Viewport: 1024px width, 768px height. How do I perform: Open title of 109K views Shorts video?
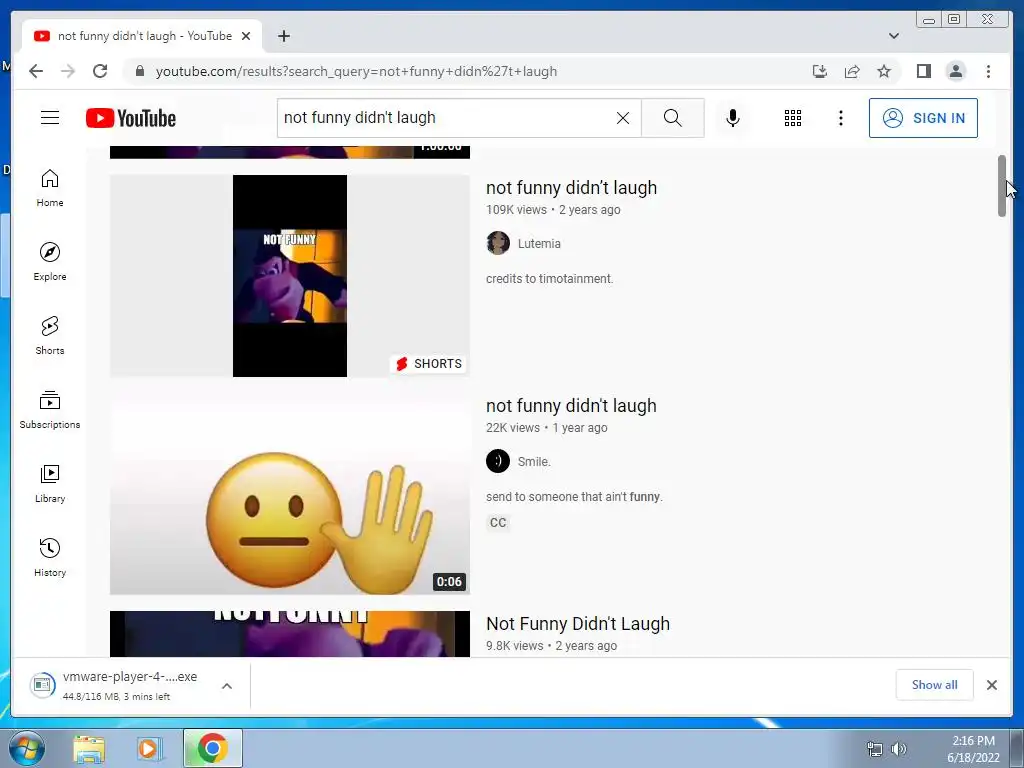tap(571, 187)
